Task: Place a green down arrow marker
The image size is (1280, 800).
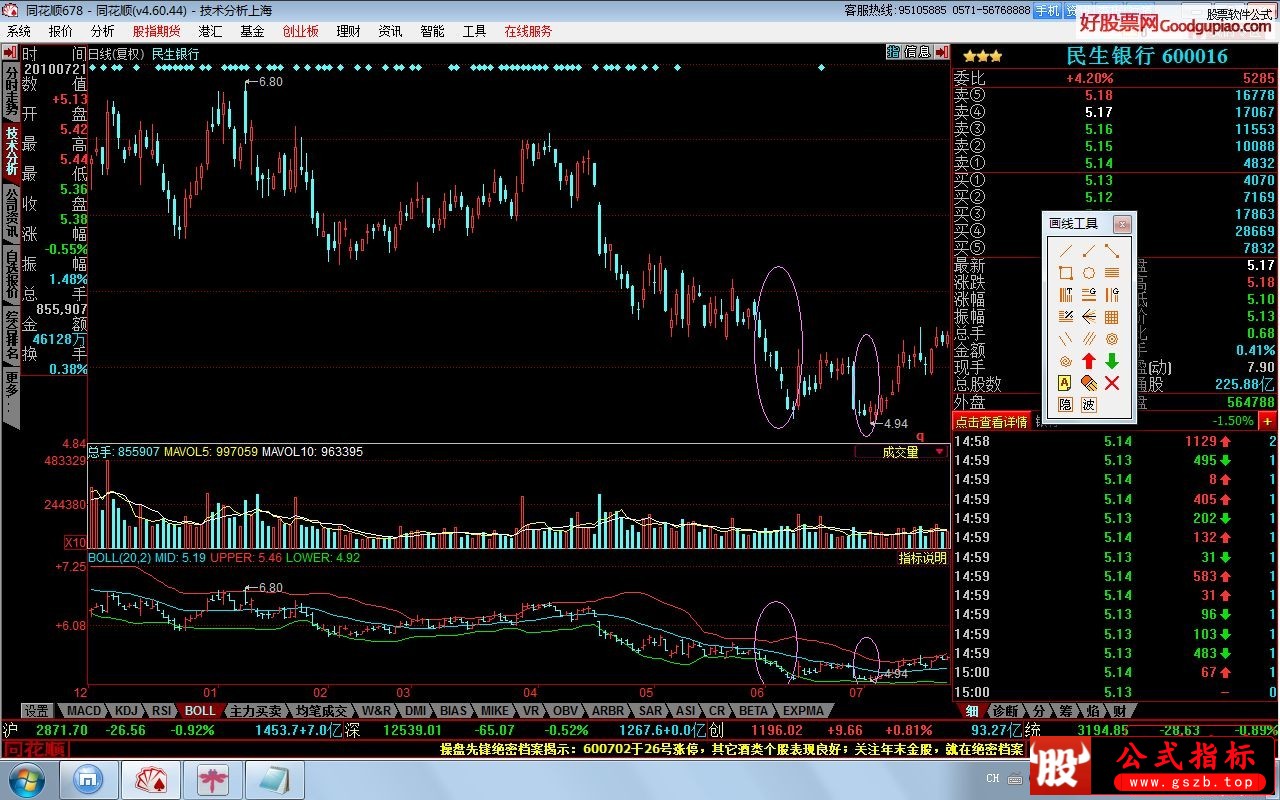Action: 1112,361
